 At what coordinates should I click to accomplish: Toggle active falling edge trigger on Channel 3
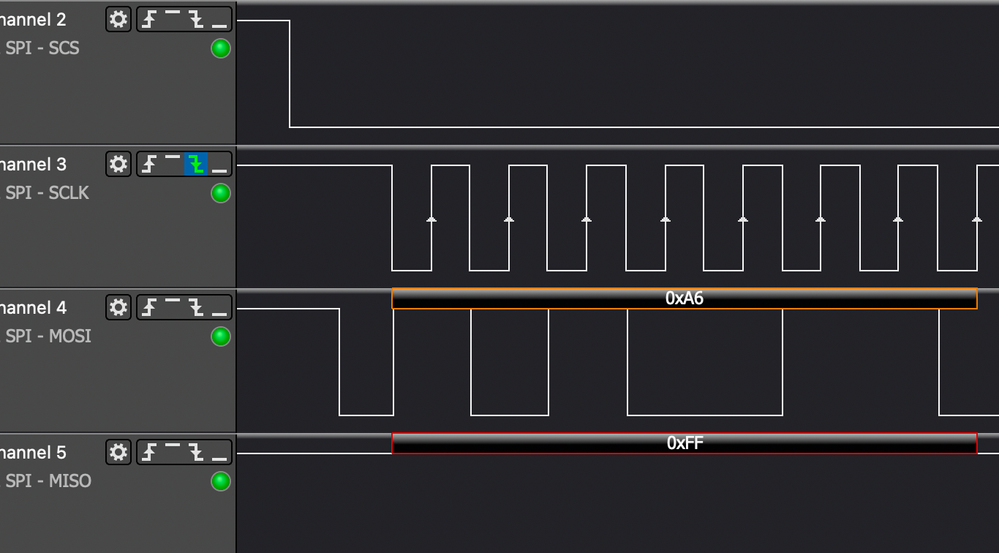[196, 164]
